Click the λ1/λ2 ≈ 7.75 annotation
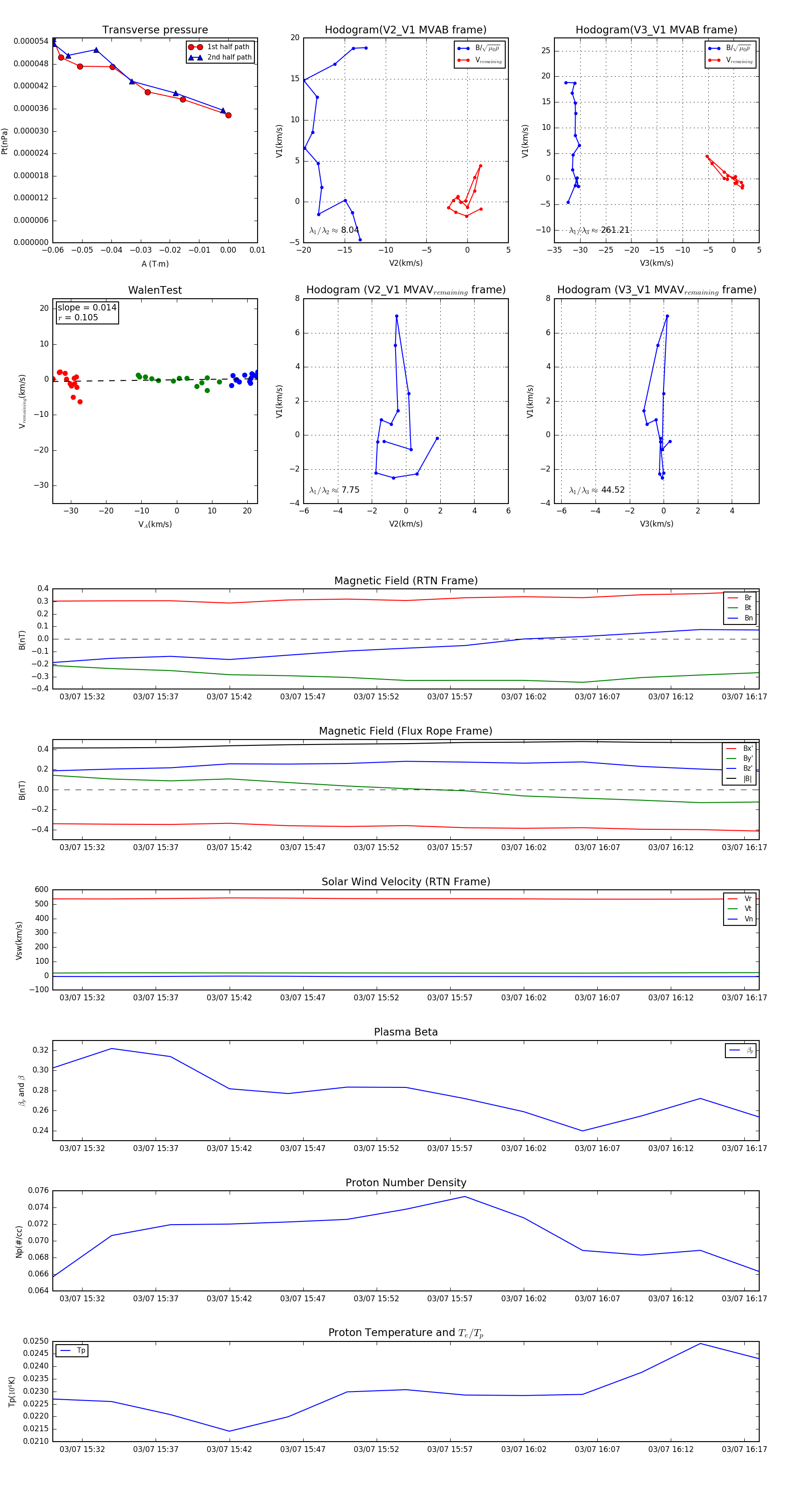 point(334,490)
